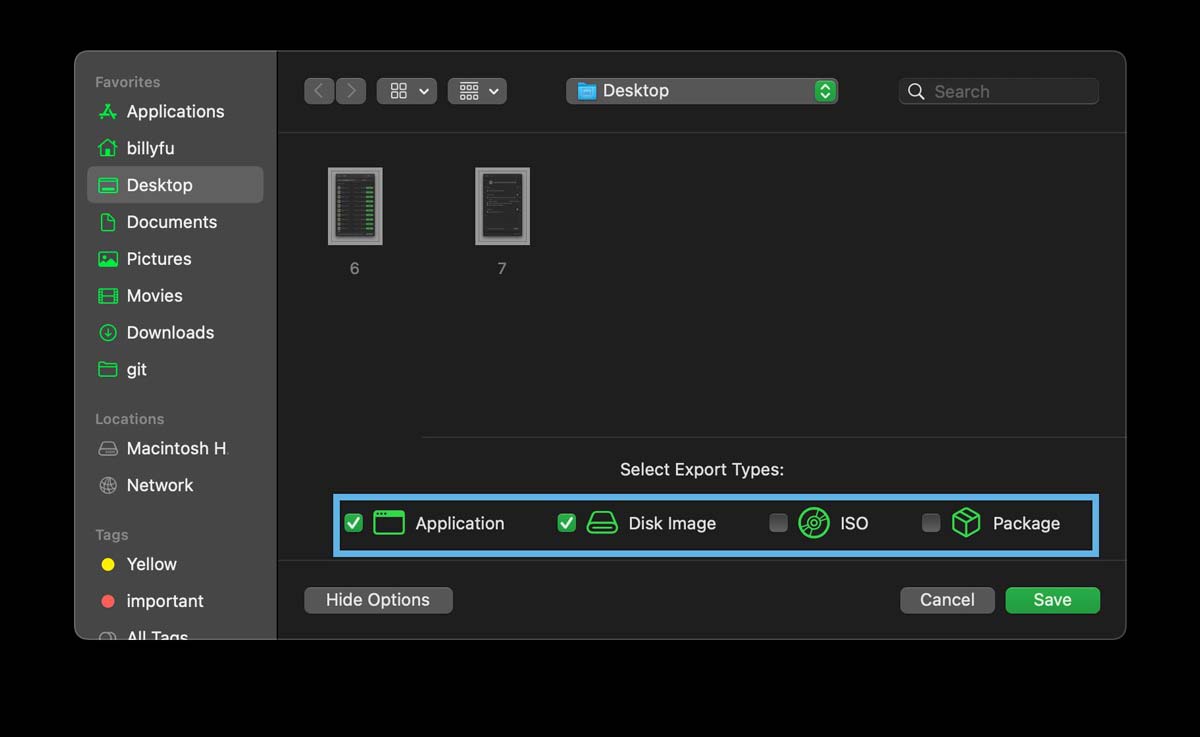The width and height of the screenshot is (1200, 737).
Task: Uncheck the Disk Image export checkbox
Action: pyautogui.click(x=567, y=523)
